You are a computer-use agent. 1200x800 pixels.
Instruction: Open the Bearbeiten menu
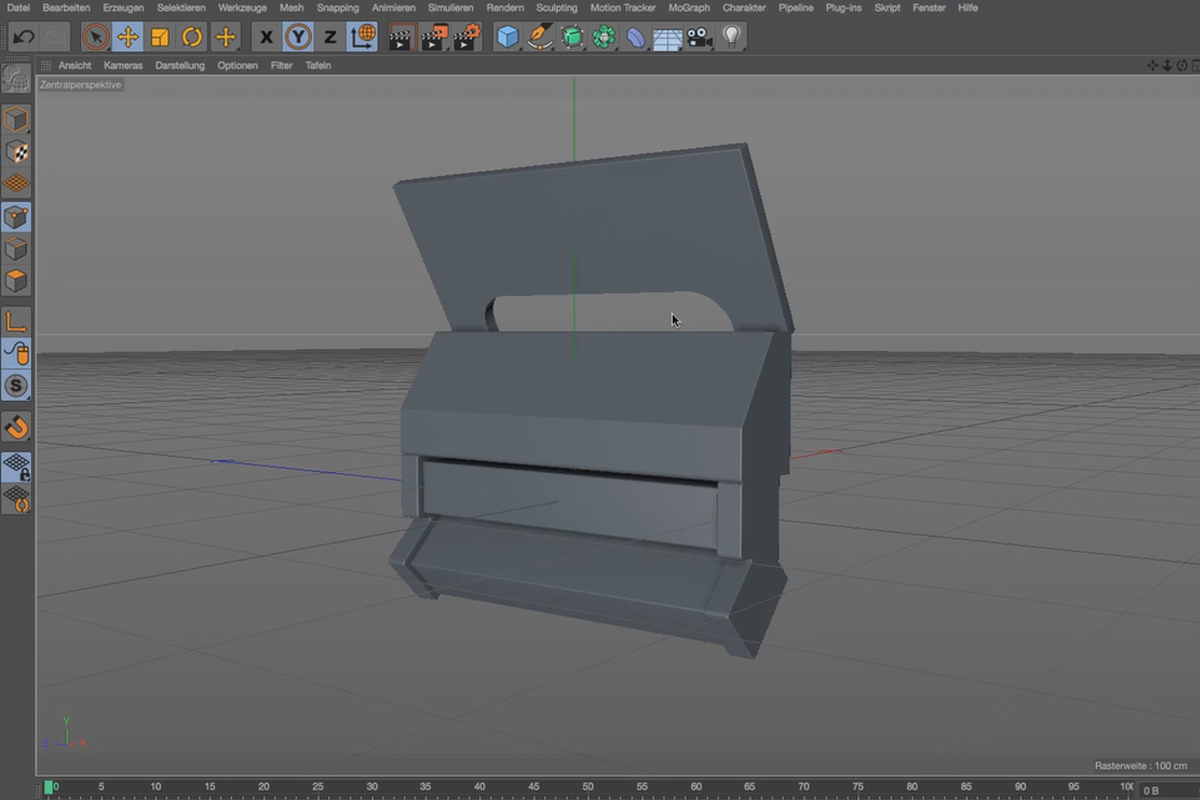click(66, 8)
